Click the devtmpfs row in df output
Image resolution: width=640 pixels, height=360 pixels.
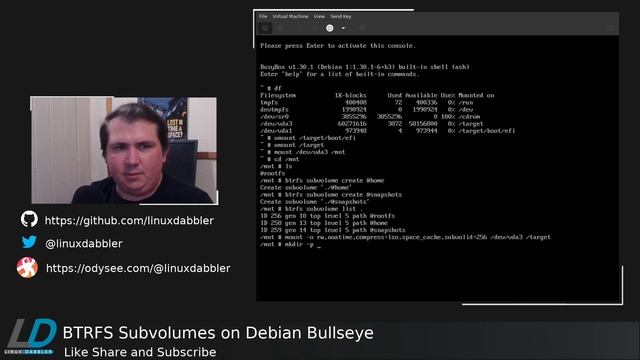point(367,109)
